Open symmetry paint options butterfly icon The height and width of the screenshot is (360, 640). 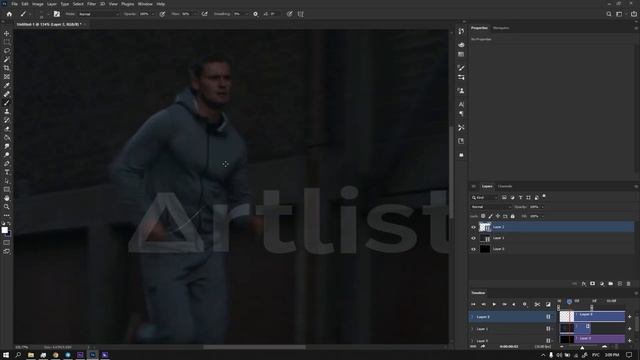point(301,14)
